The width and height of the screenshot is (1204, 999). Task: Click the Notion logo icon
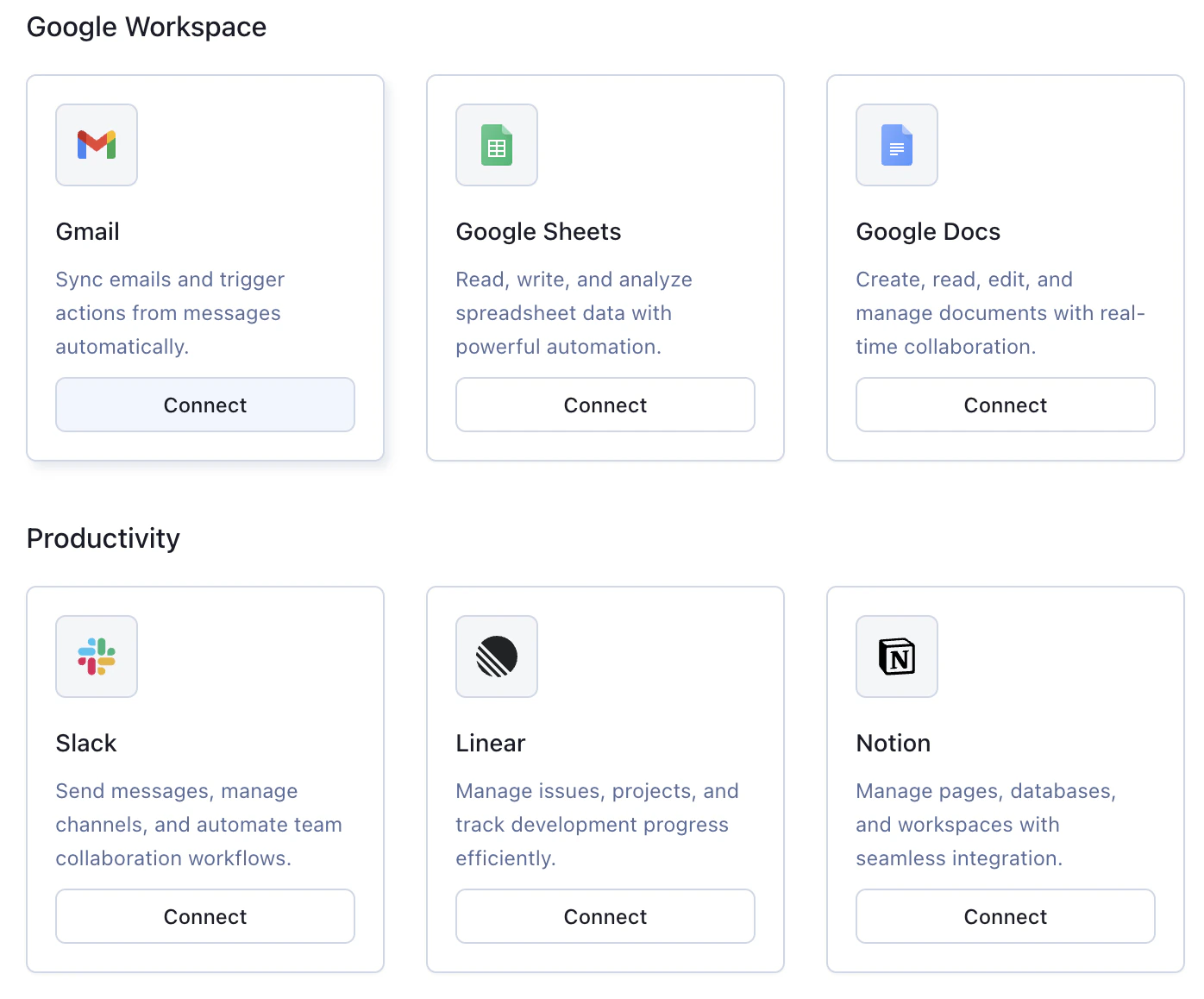pos(897,657)
